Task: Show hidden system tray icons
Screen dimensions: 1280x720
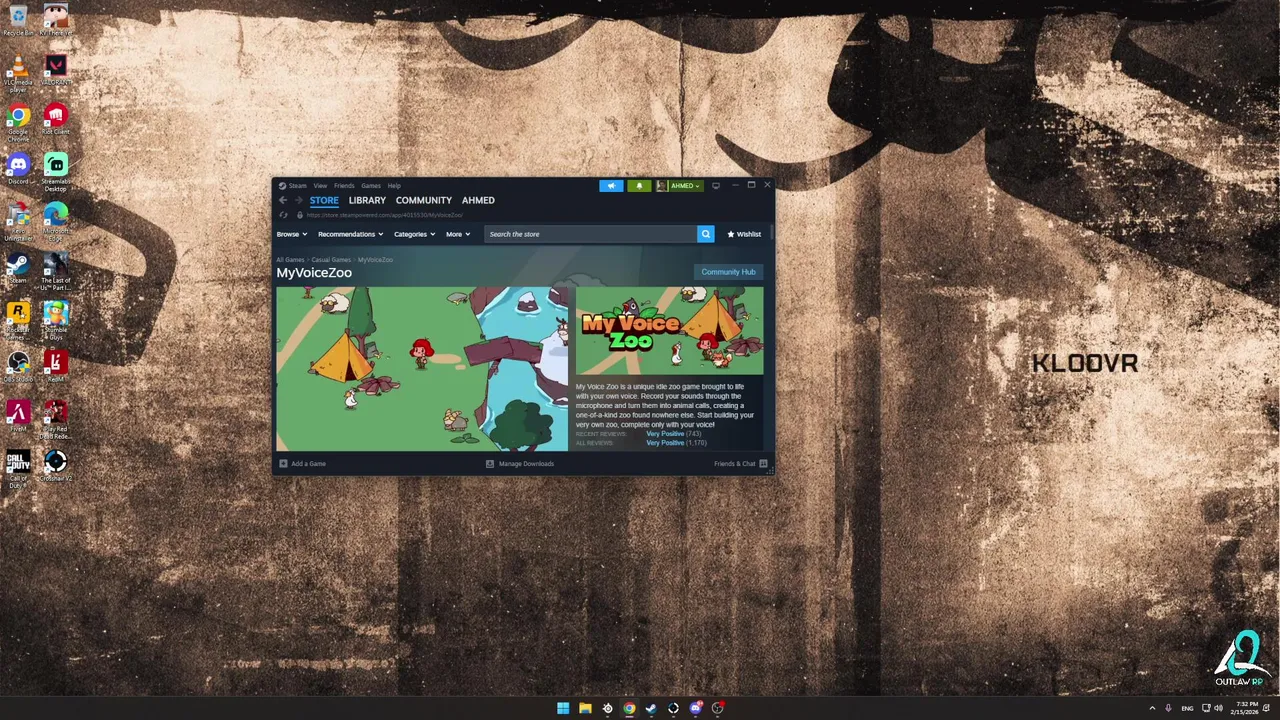Action: pos(1152,708)
